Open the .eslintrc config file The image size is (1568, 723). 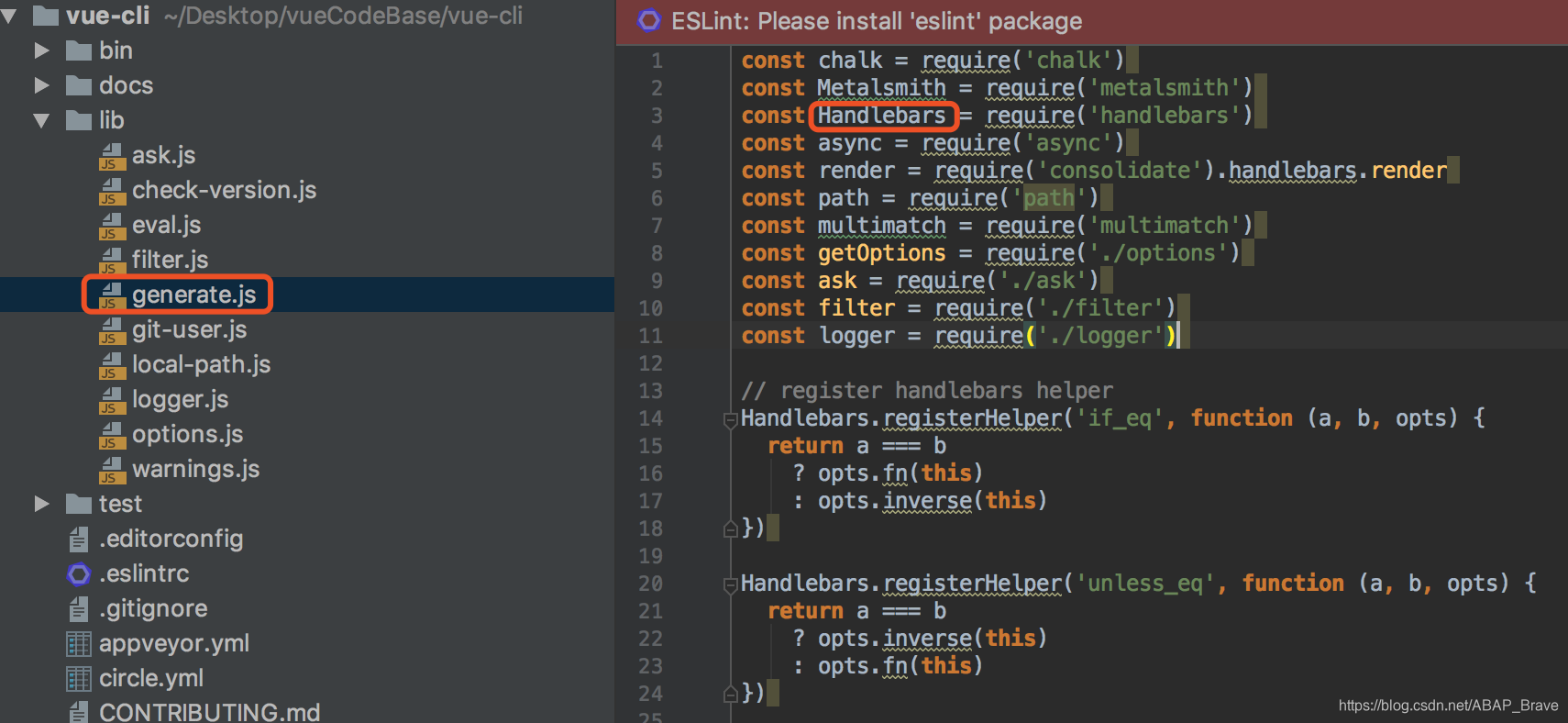point(144,573)
